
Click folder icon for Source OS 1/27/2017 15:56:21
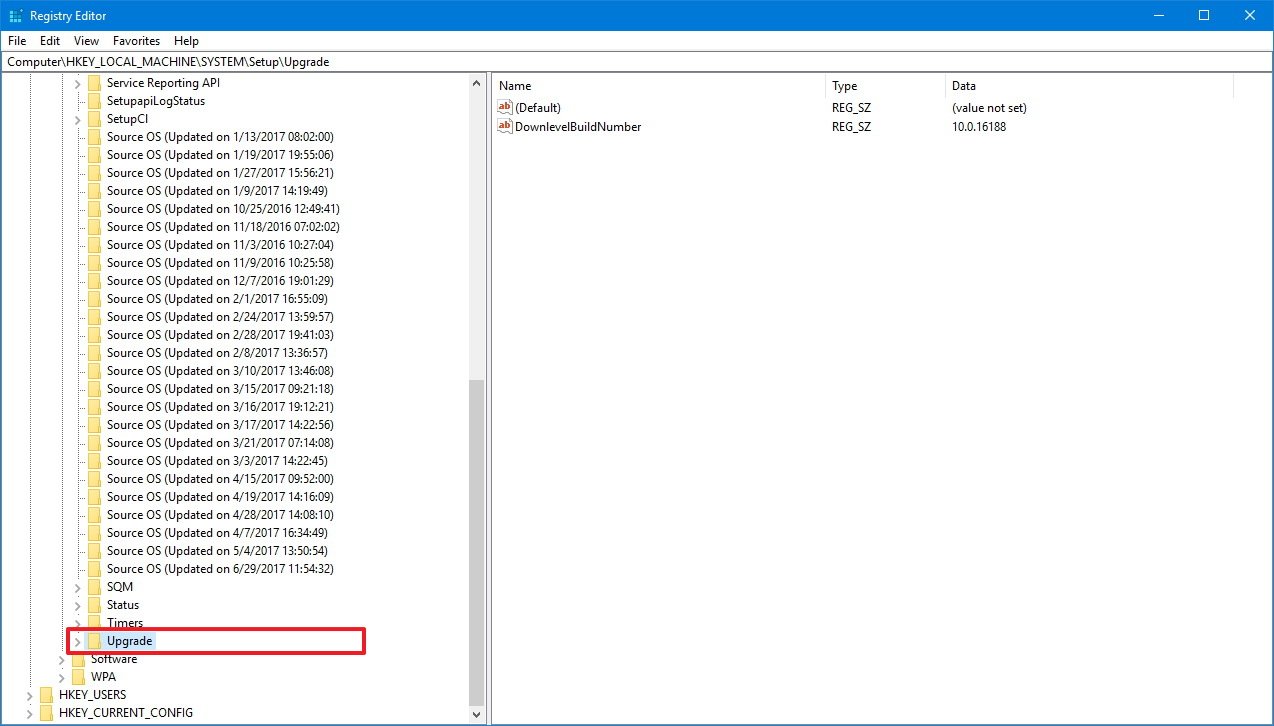pos(94,173)
